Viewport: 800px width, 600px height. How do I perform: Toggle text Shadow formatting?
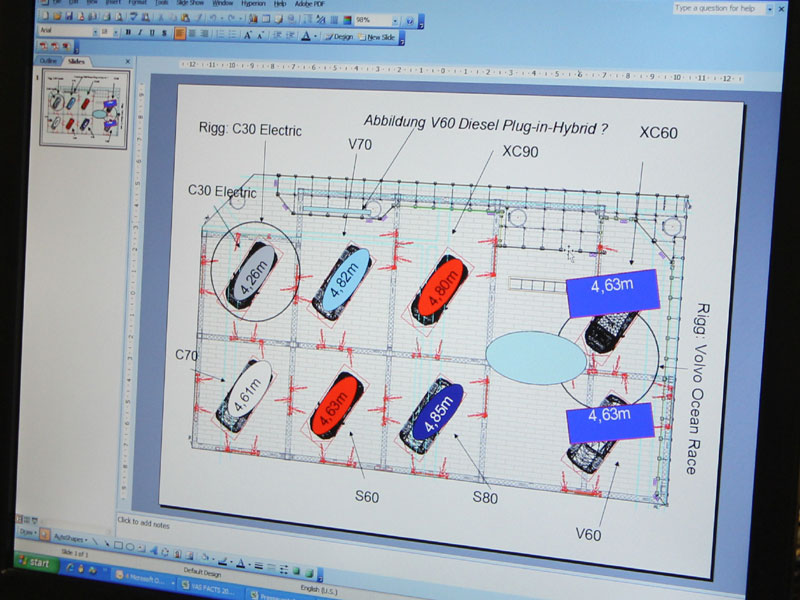(164, 33)
